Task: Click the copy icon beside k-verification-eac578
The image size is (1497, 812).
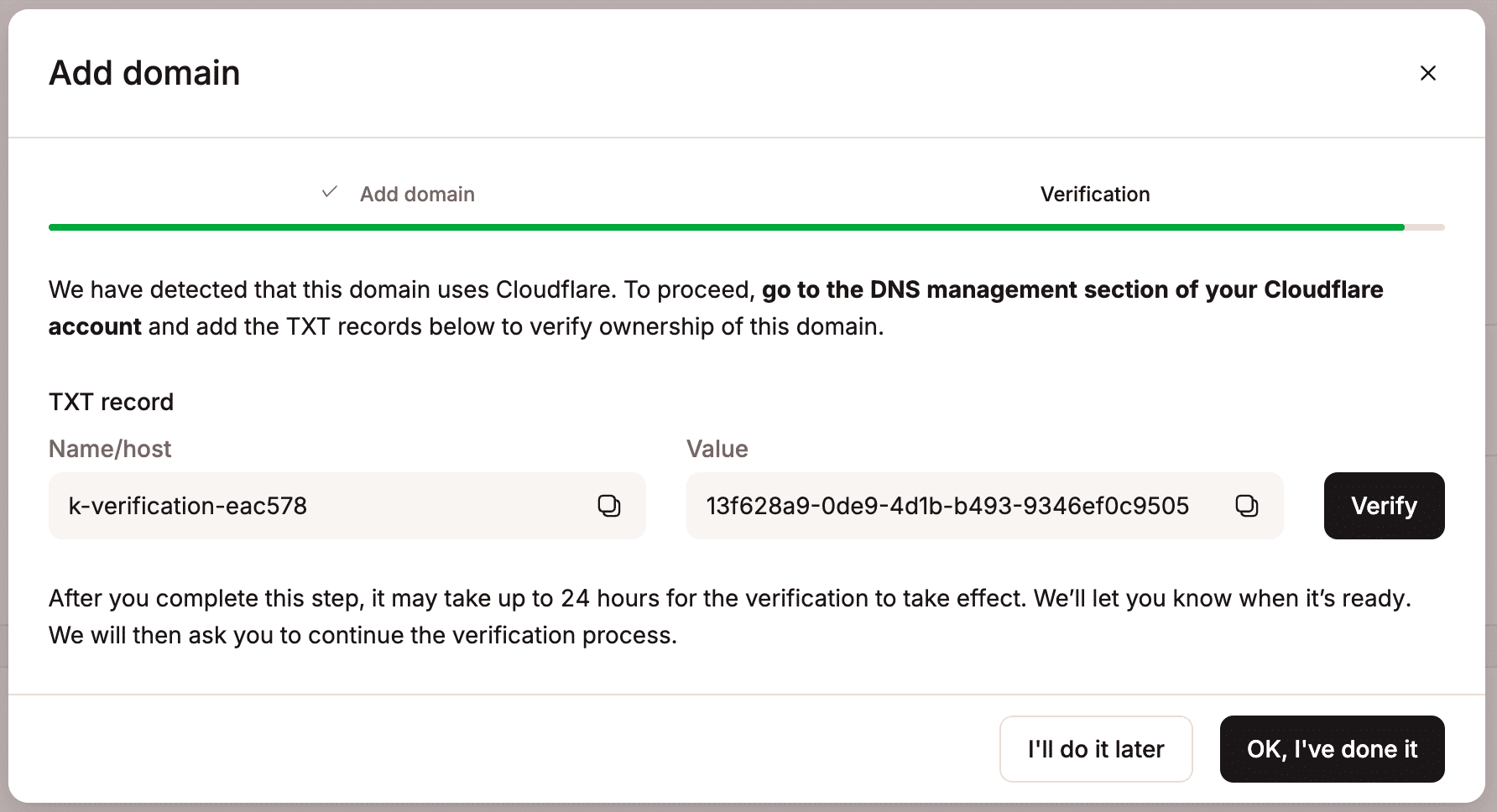Action: (x=610, y=506)
